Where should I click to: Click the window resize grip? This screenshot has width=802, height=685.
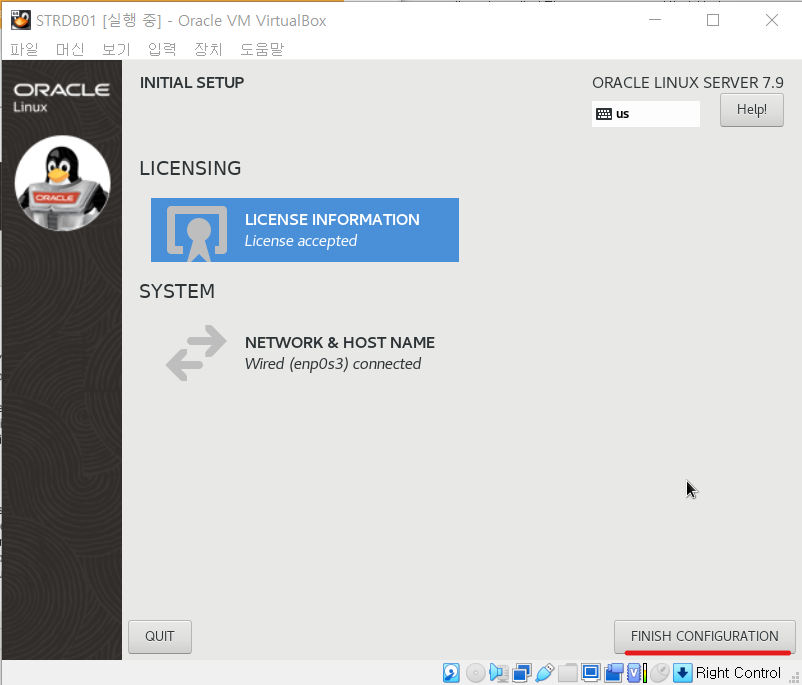click(795, 678)
